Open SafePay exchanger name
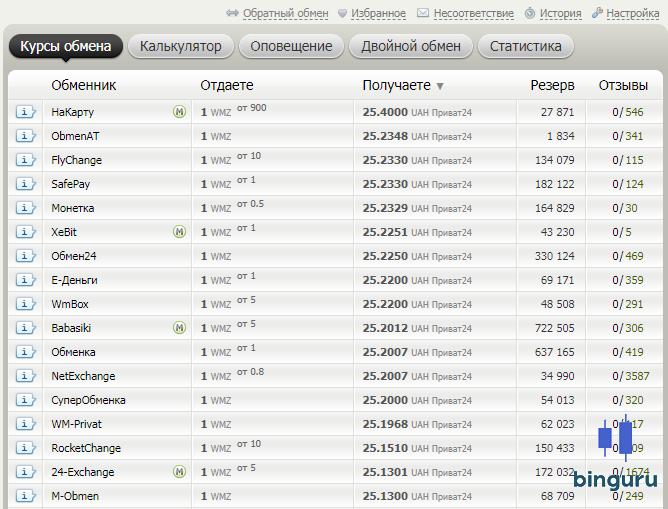This screenshot has height=509, width=668. click(x=70, y=184)
